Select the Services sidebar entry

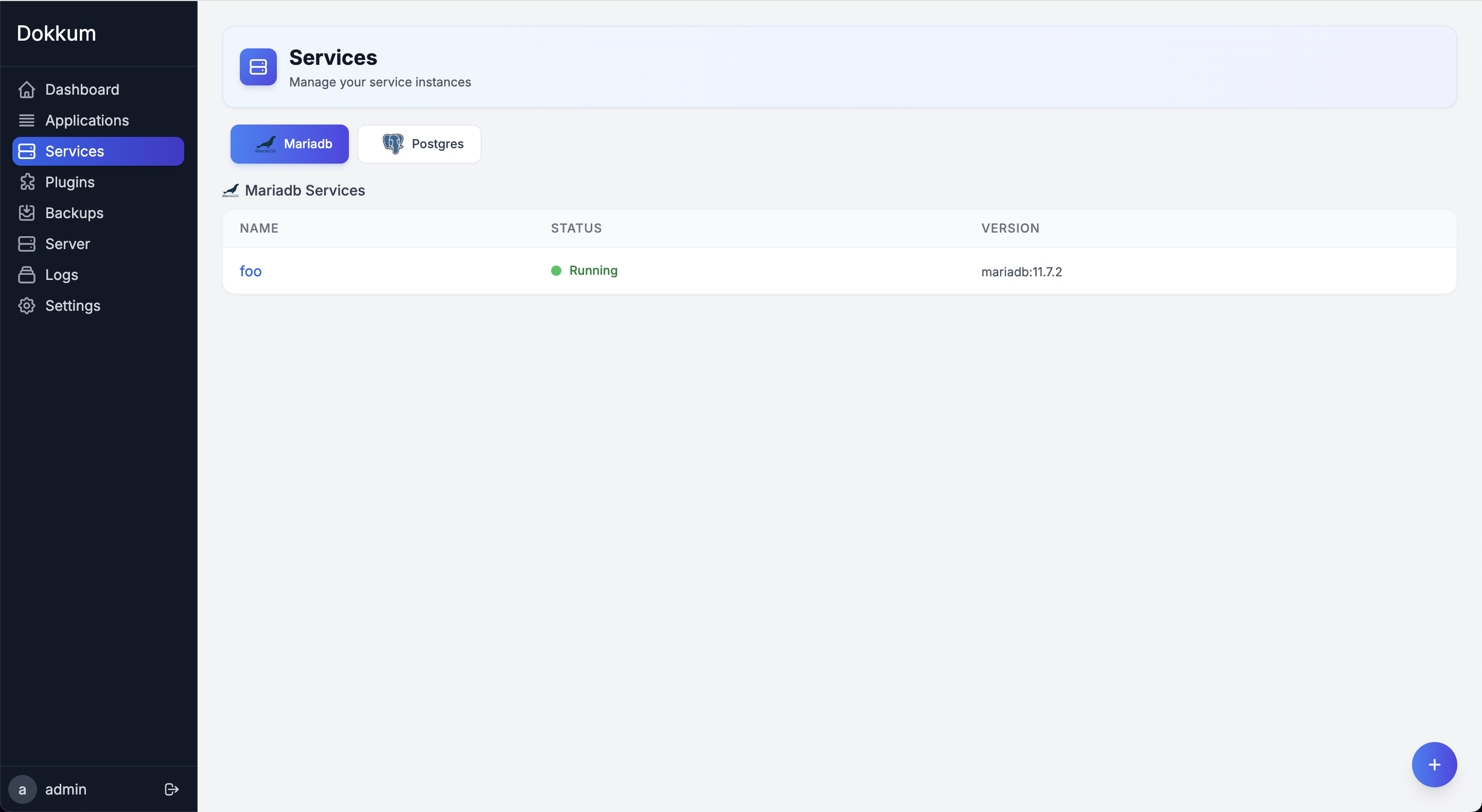(98, 151)
